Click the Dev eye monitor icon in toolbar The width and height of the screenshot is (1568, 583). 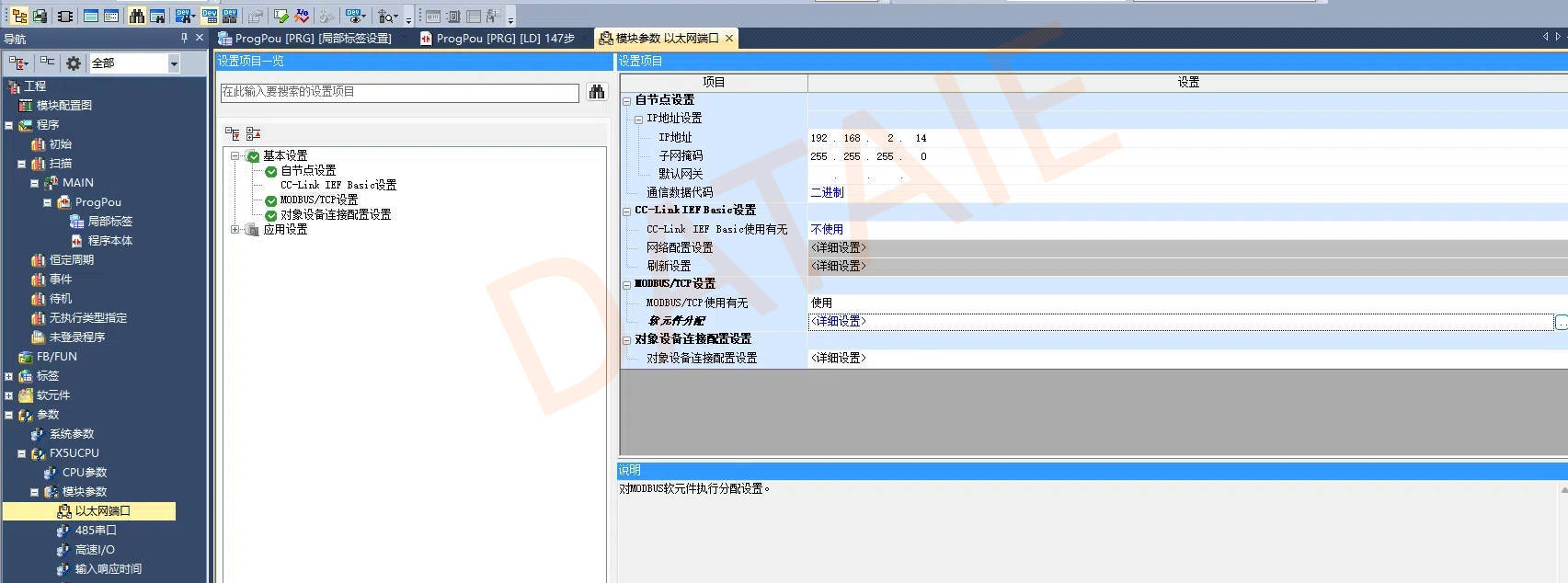[x=356, y=16]
